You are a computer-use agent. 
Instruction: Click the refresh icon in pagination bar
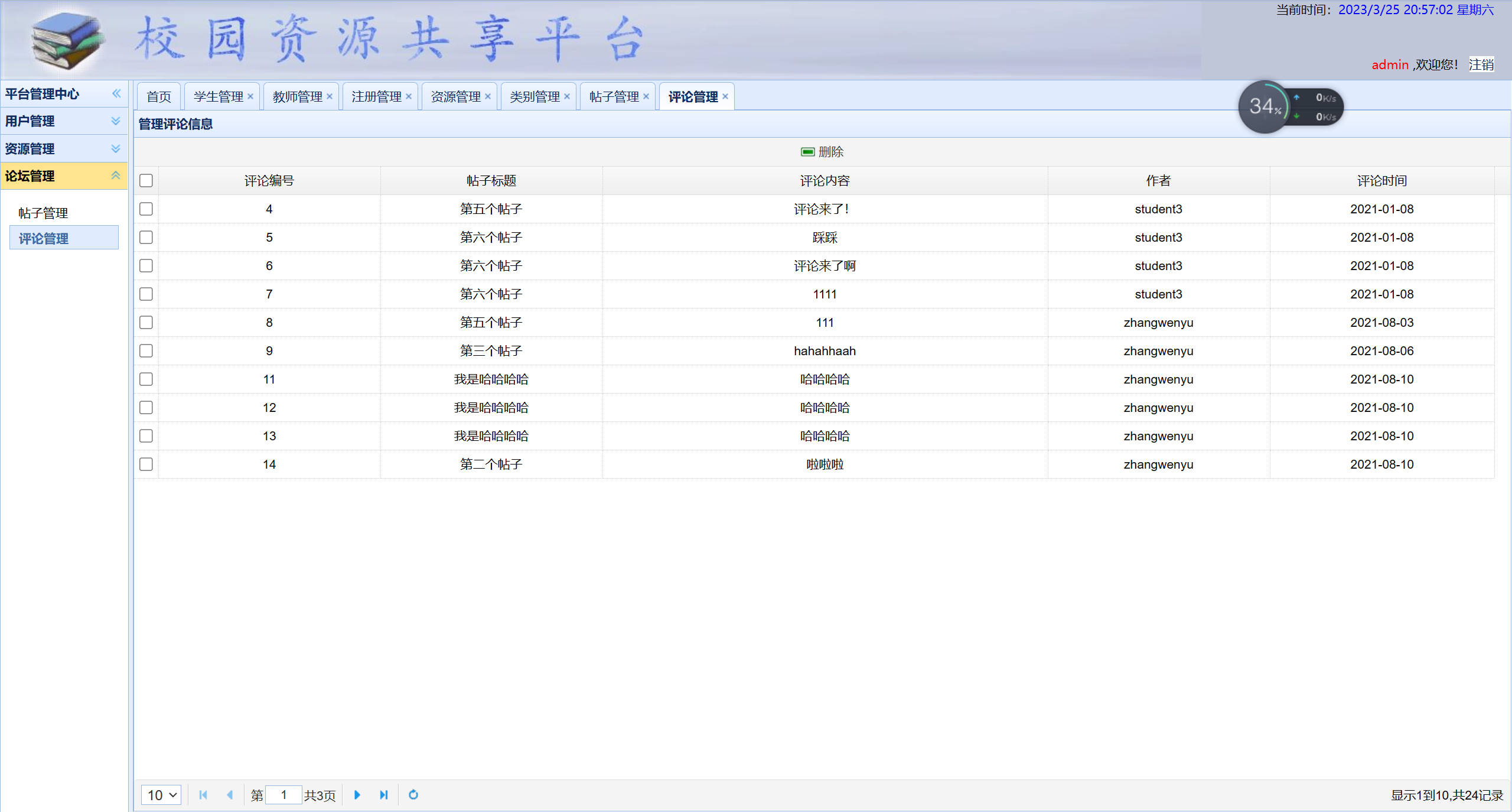[x=413, y=795]
